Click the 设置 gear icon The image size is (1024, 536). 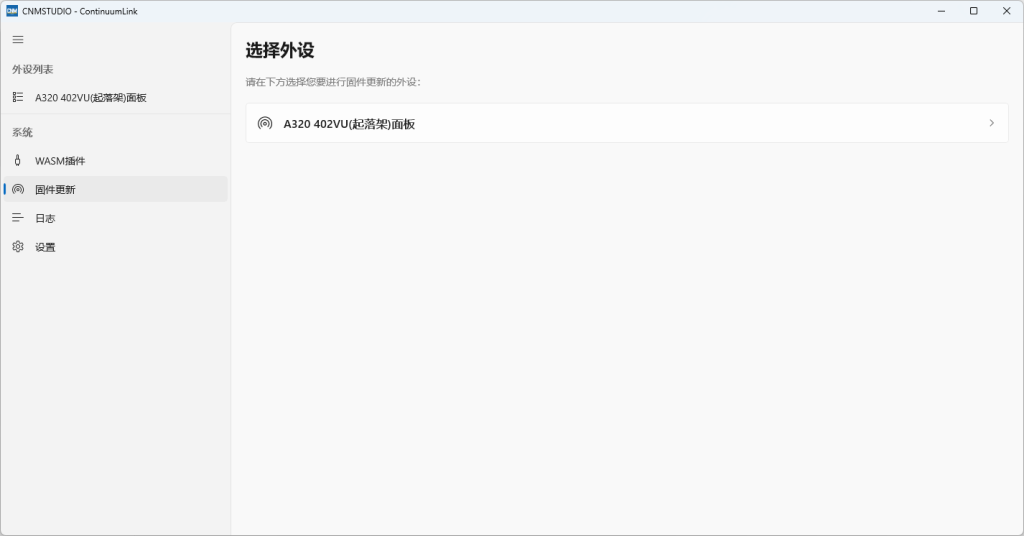click(x=18, y=247)
